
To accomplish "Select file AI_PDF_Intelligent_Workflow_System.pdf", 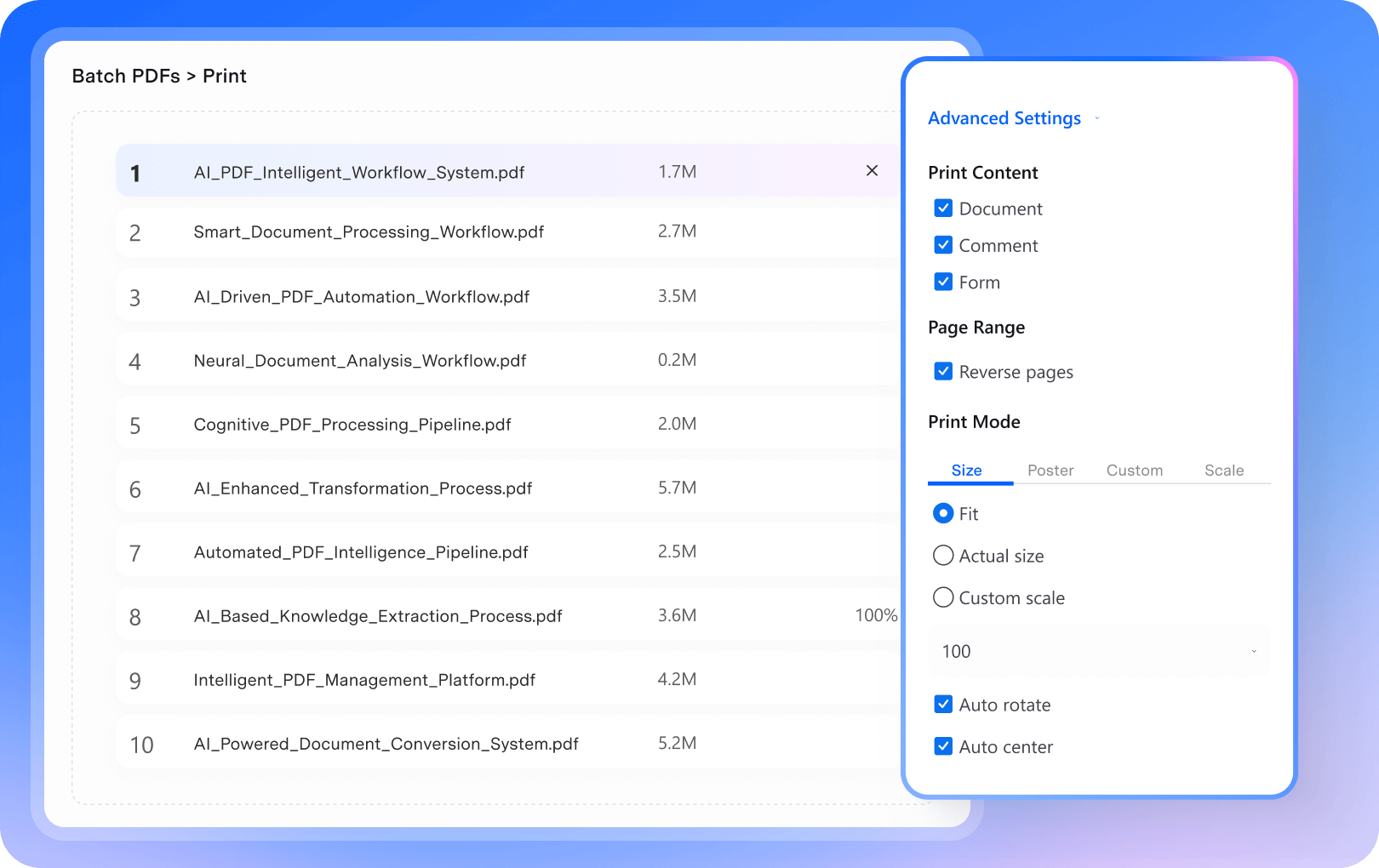I will (507, 171).
